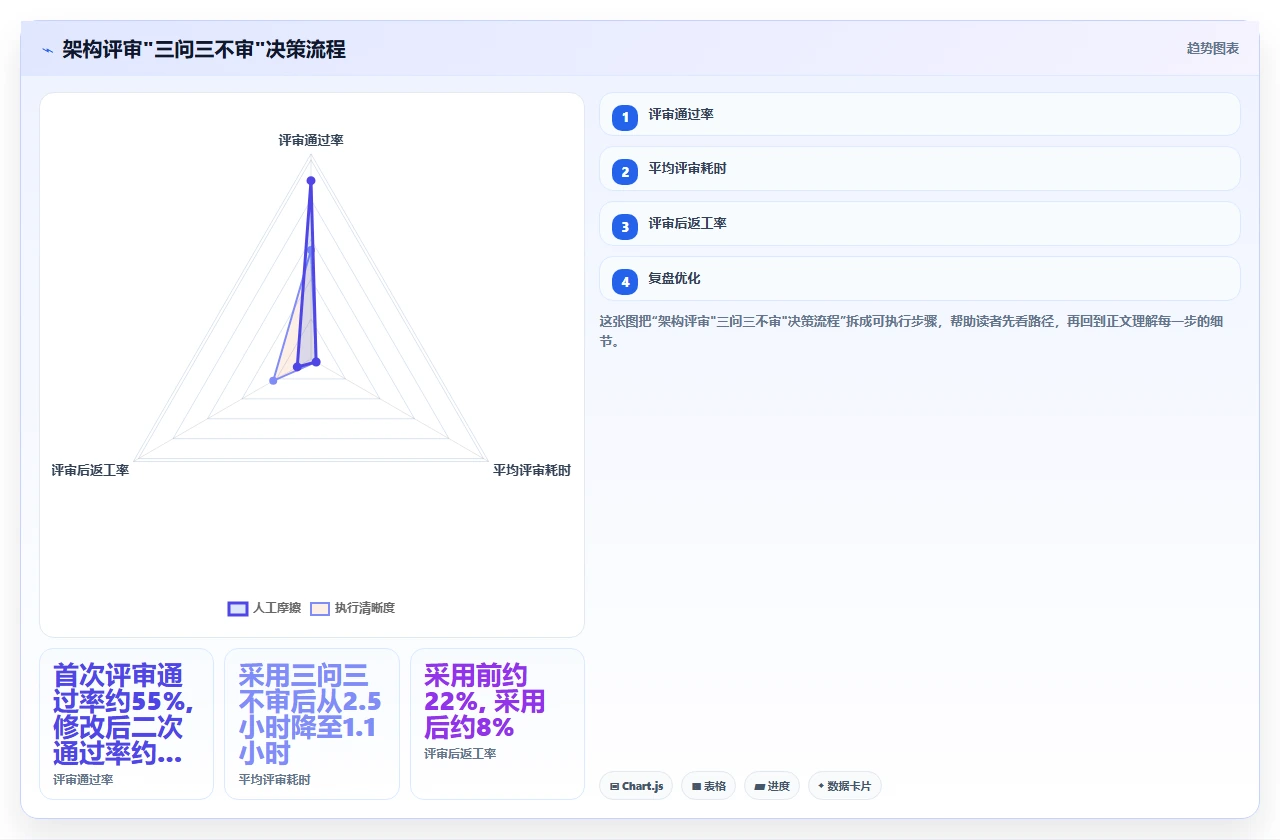Click the 数据卡片 tag
1280x840 pixels.
pos(845,786)
